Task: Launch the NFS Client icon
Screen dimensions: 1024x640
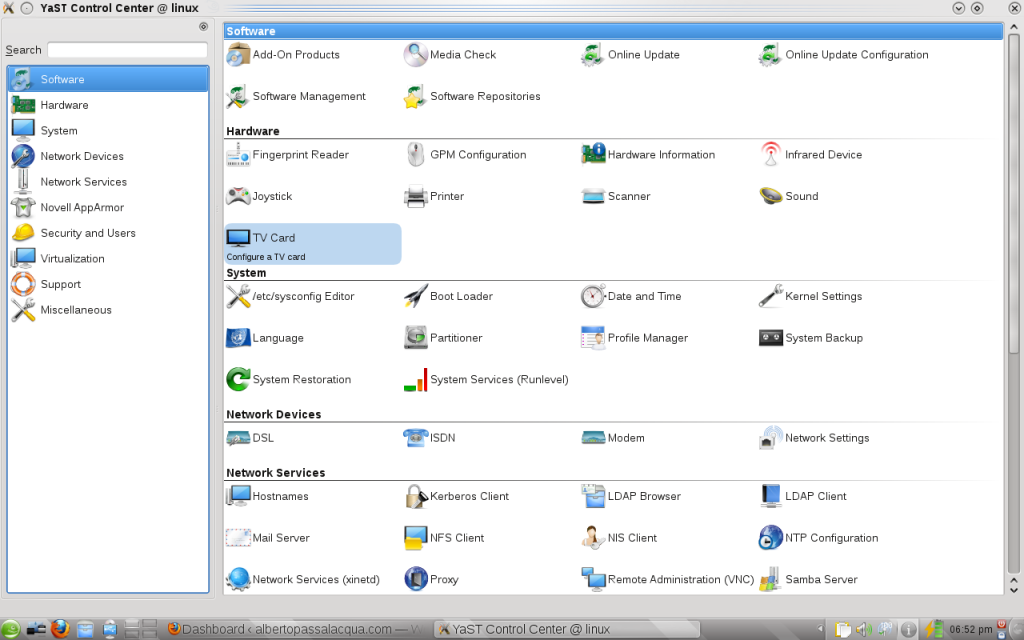Action: pos(415,538)
